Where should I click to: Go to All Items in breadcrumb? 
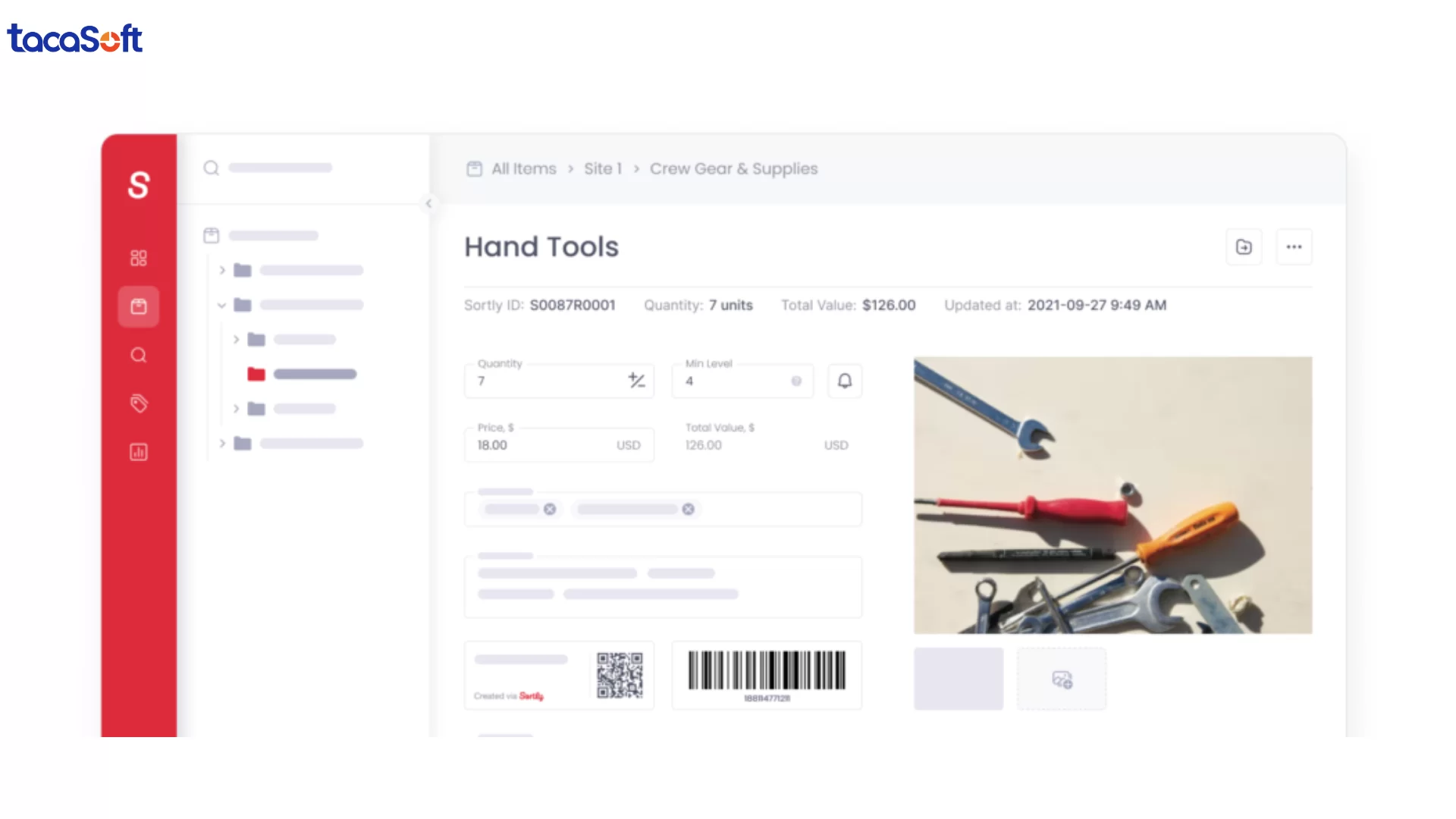click(x=523, y=169)
